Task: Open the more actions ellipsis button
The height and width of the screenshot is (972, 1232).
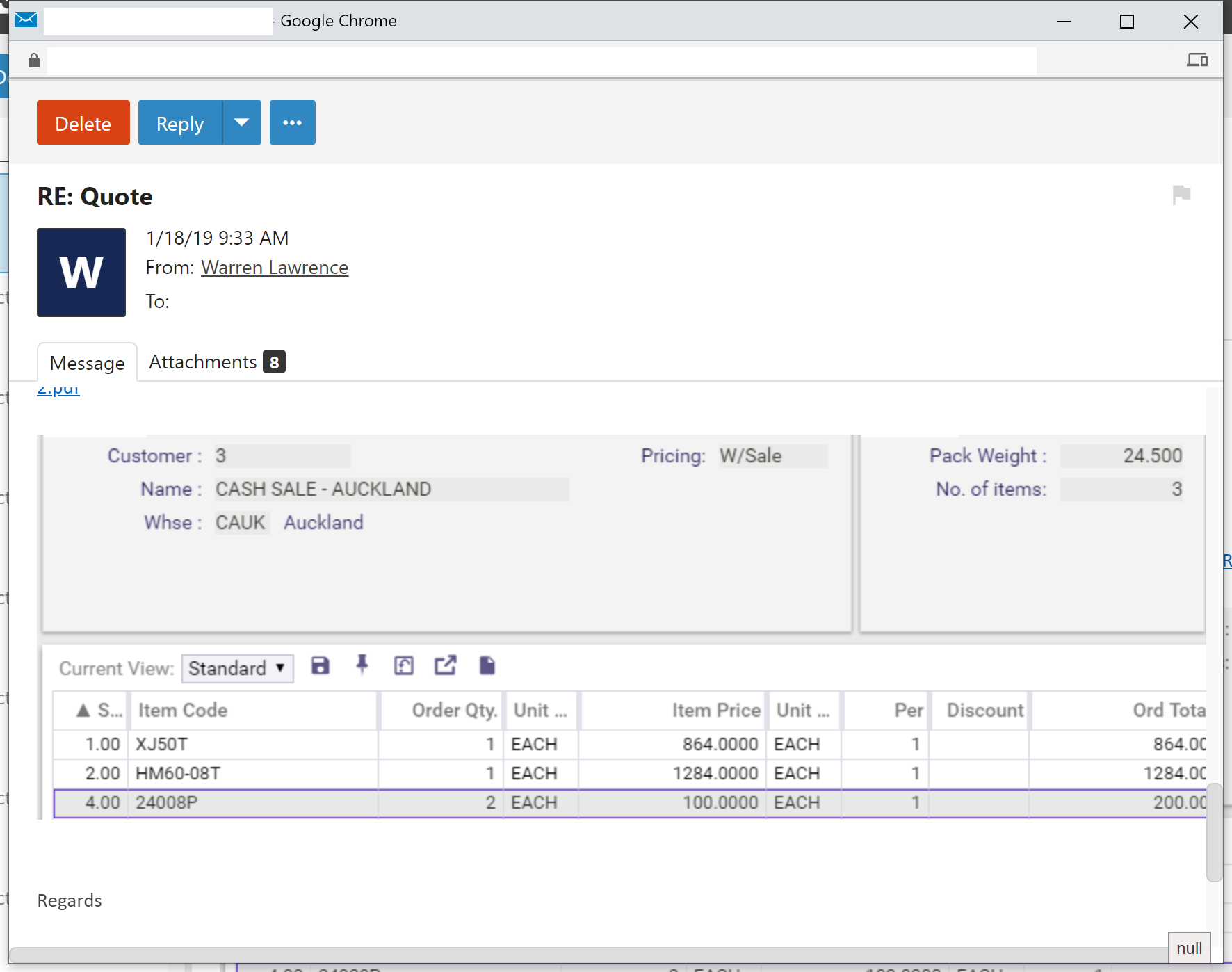Action: click(x=292, y=122)
